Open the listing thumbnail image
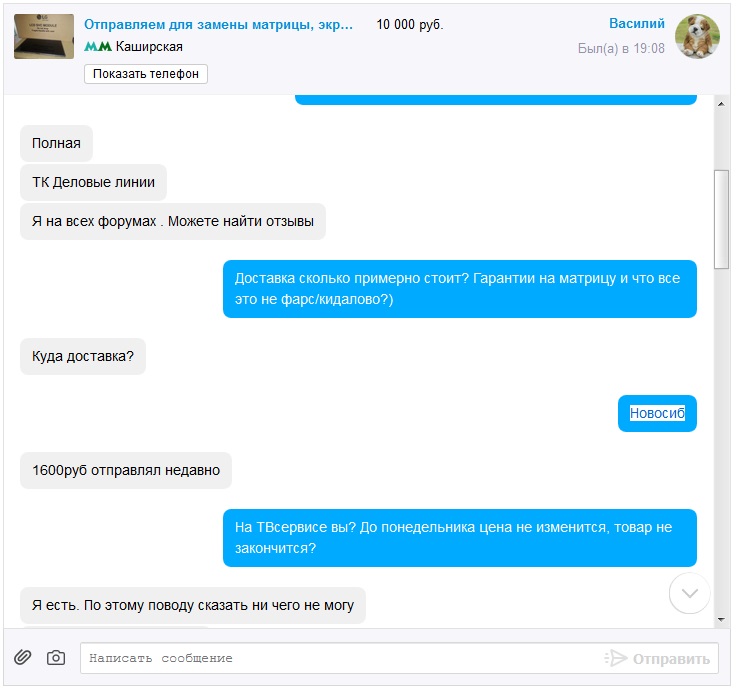Viewport: 736px width, 690px height. (44, 36)
